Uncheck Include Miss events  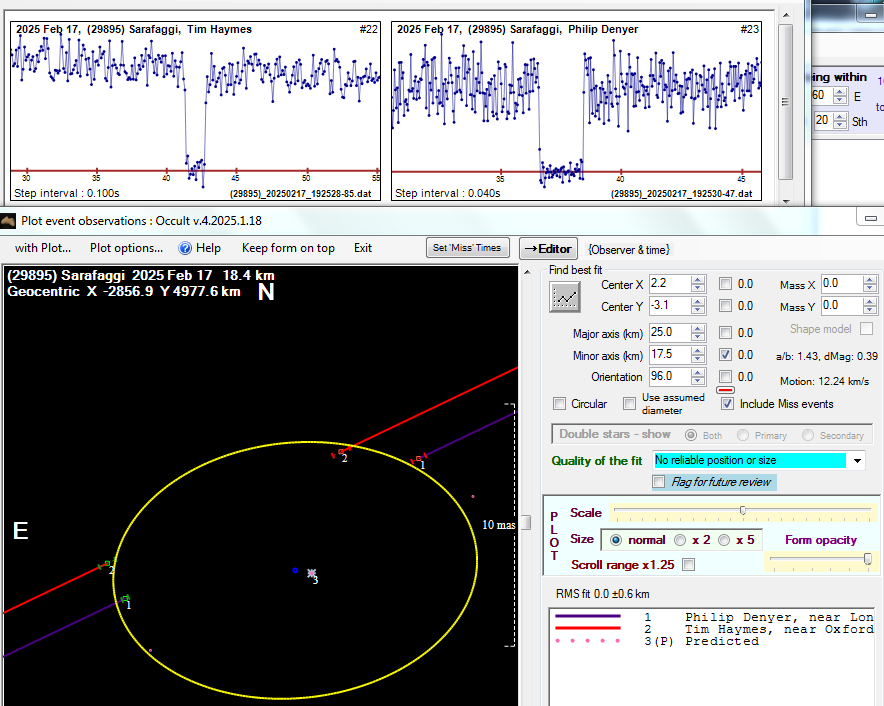pos(727,404)
